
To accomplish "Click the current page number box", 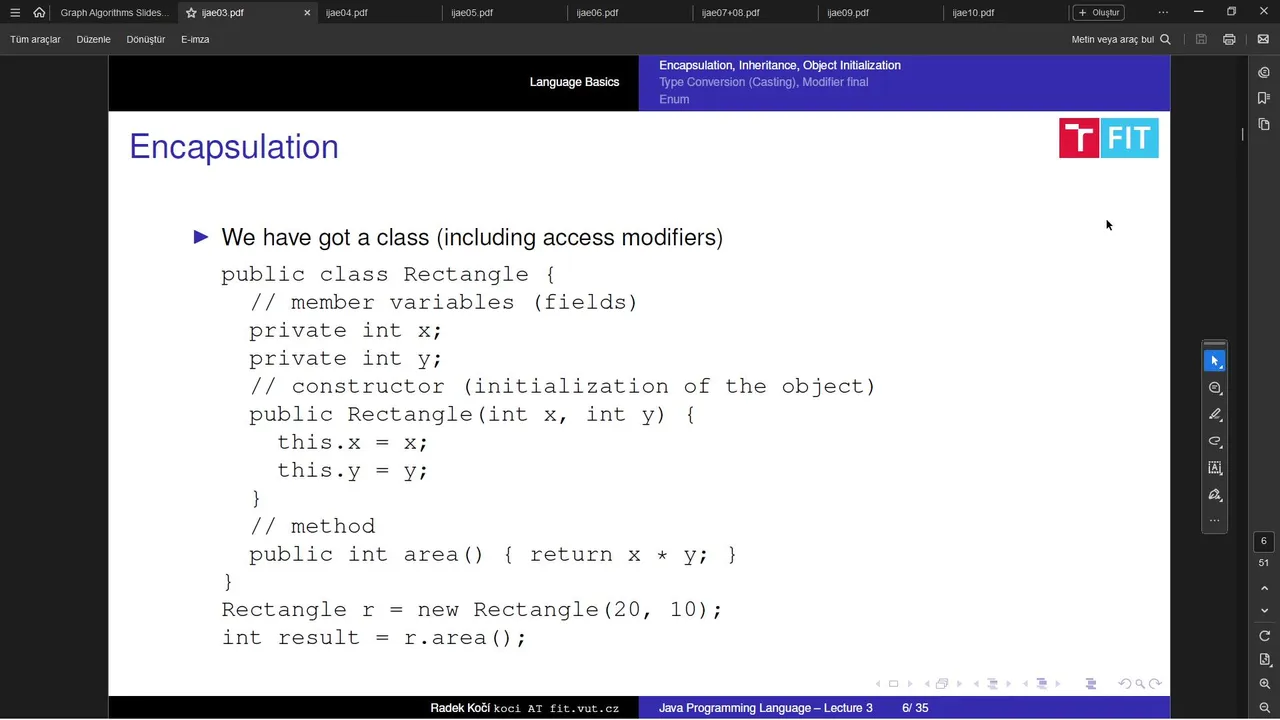I will coord(1264,541).
